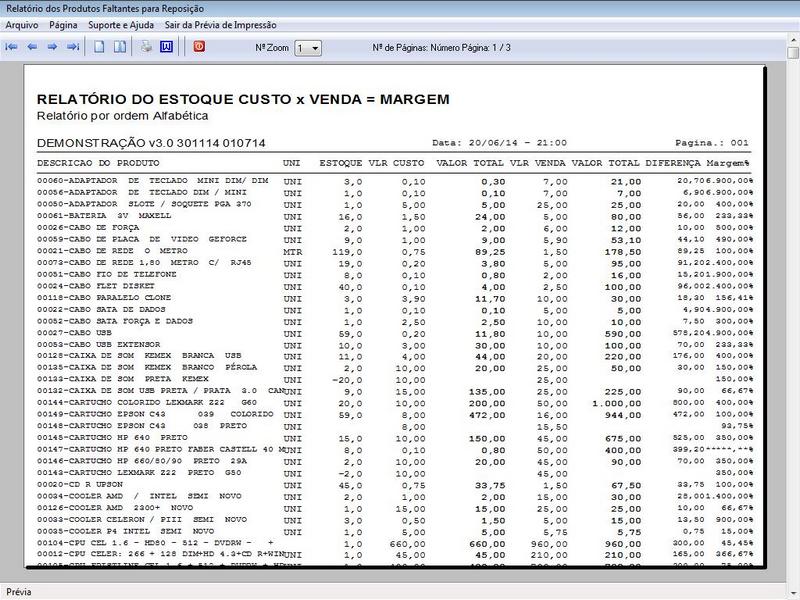
Task: Show single page view icon
Action: pyautogui.click(x=99, y=47)
